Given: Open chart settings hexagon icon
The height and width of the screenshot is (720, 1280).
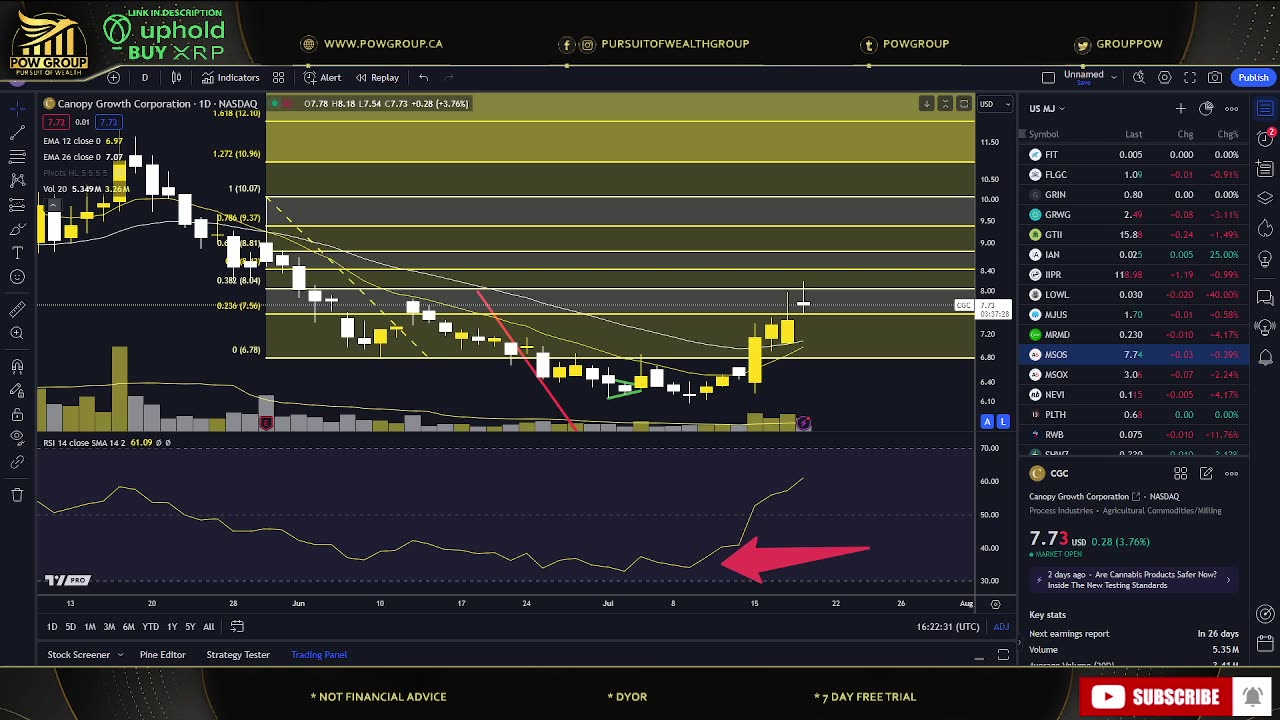Looking at the screenshot, I should click(1165, 77).
